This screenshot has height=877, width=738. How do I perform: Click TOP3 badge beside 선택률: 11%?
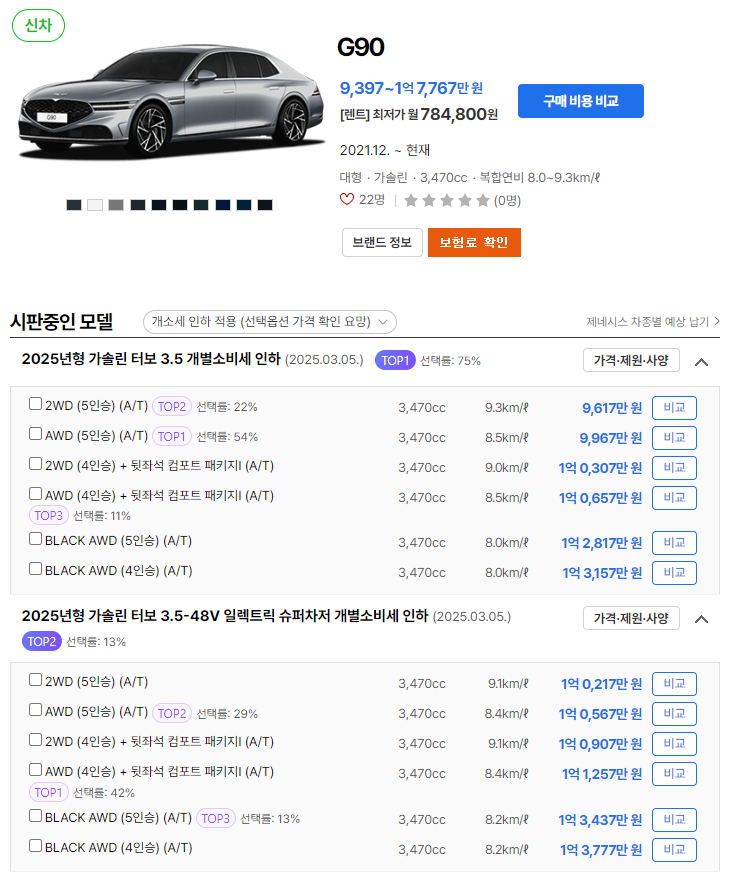pyautogui.click(x=49, y=516)
